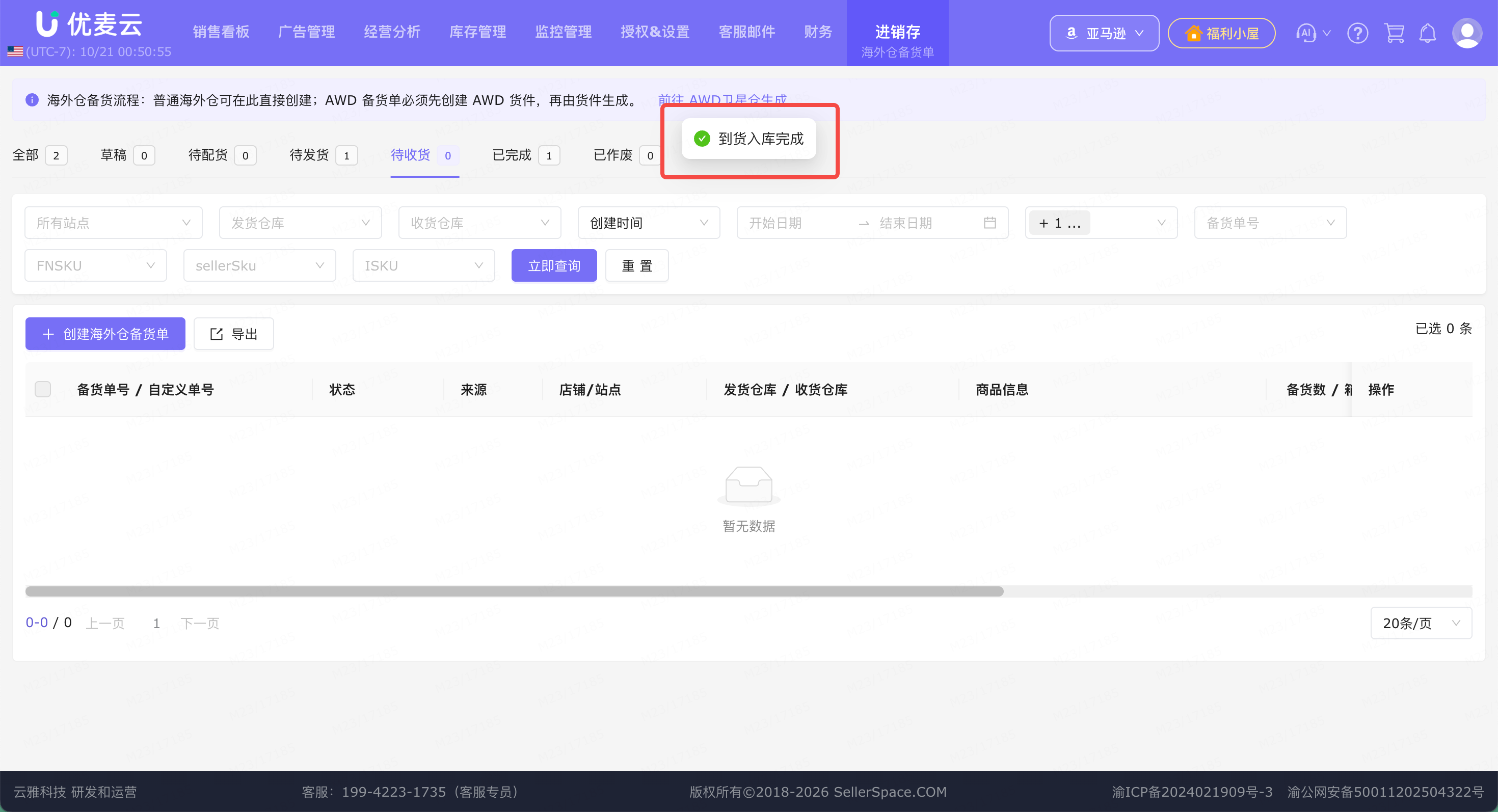This screenshot has height=812, width=1498.
Task: Expand the 收货仓库 dropdown
Action: (x=480, y=223)
